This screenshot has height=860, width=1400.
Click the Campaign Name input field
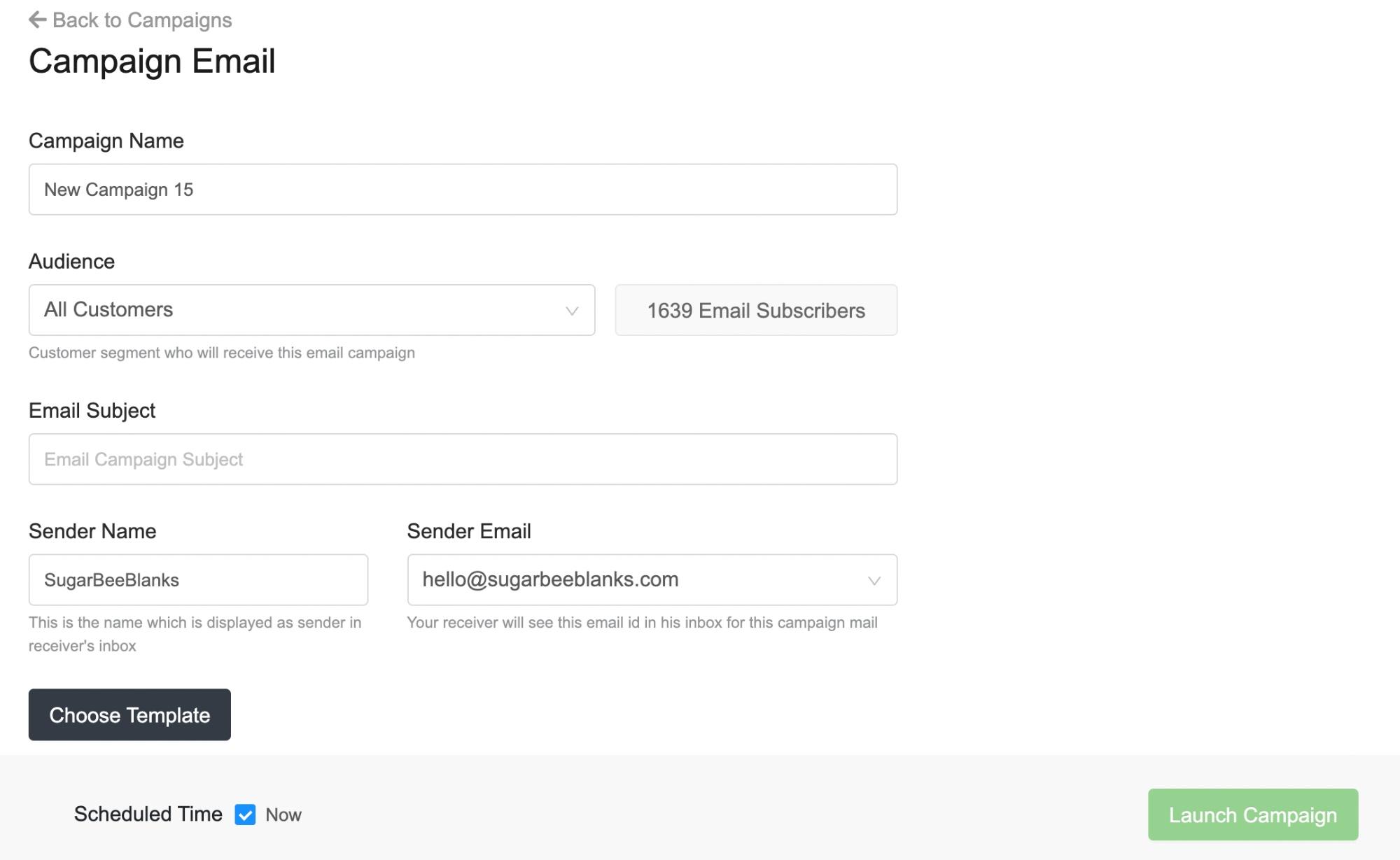click(x=463, y=190)
